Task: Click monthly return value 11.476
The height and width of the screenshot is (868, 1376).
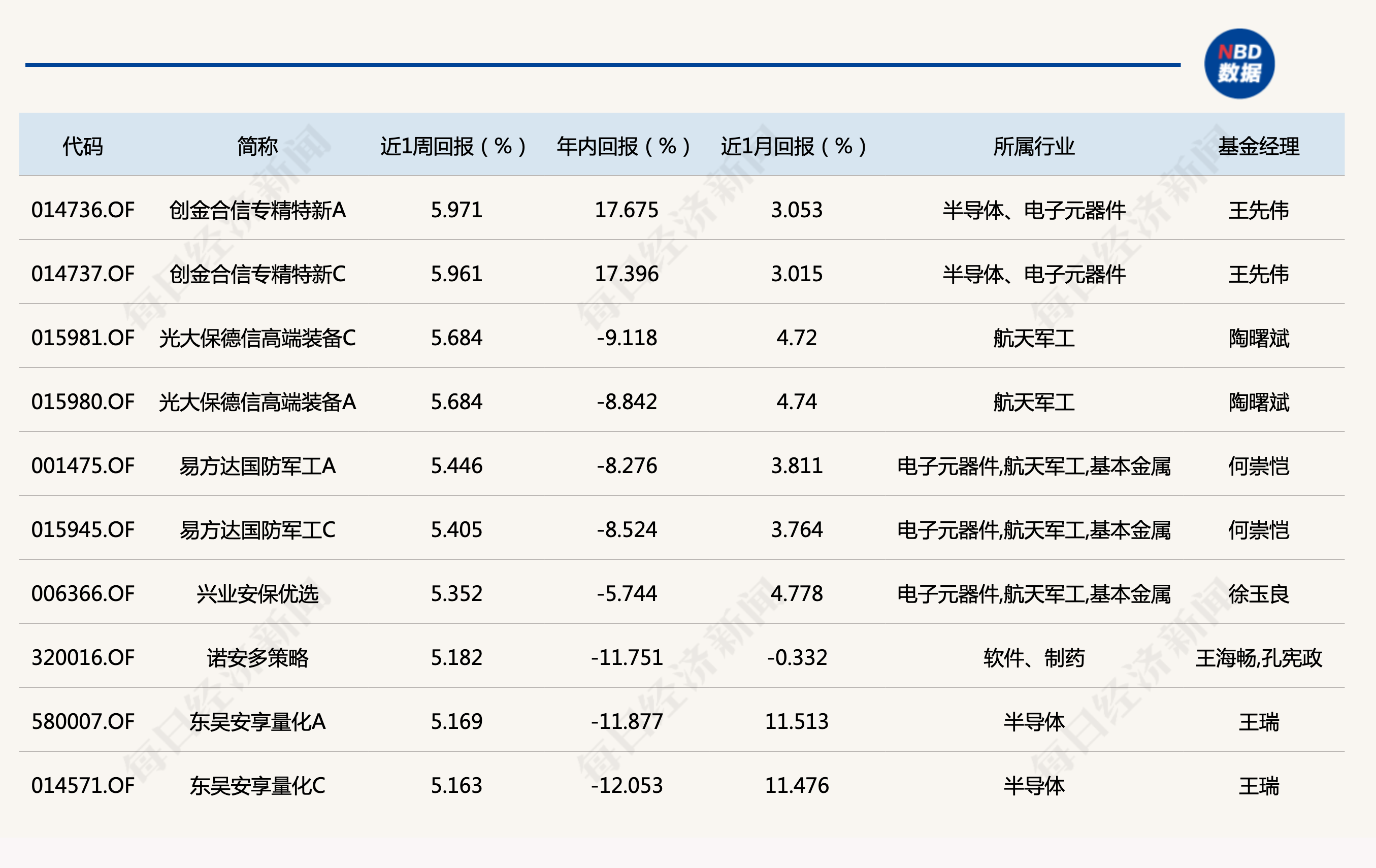Action: [x=797, y=786]
